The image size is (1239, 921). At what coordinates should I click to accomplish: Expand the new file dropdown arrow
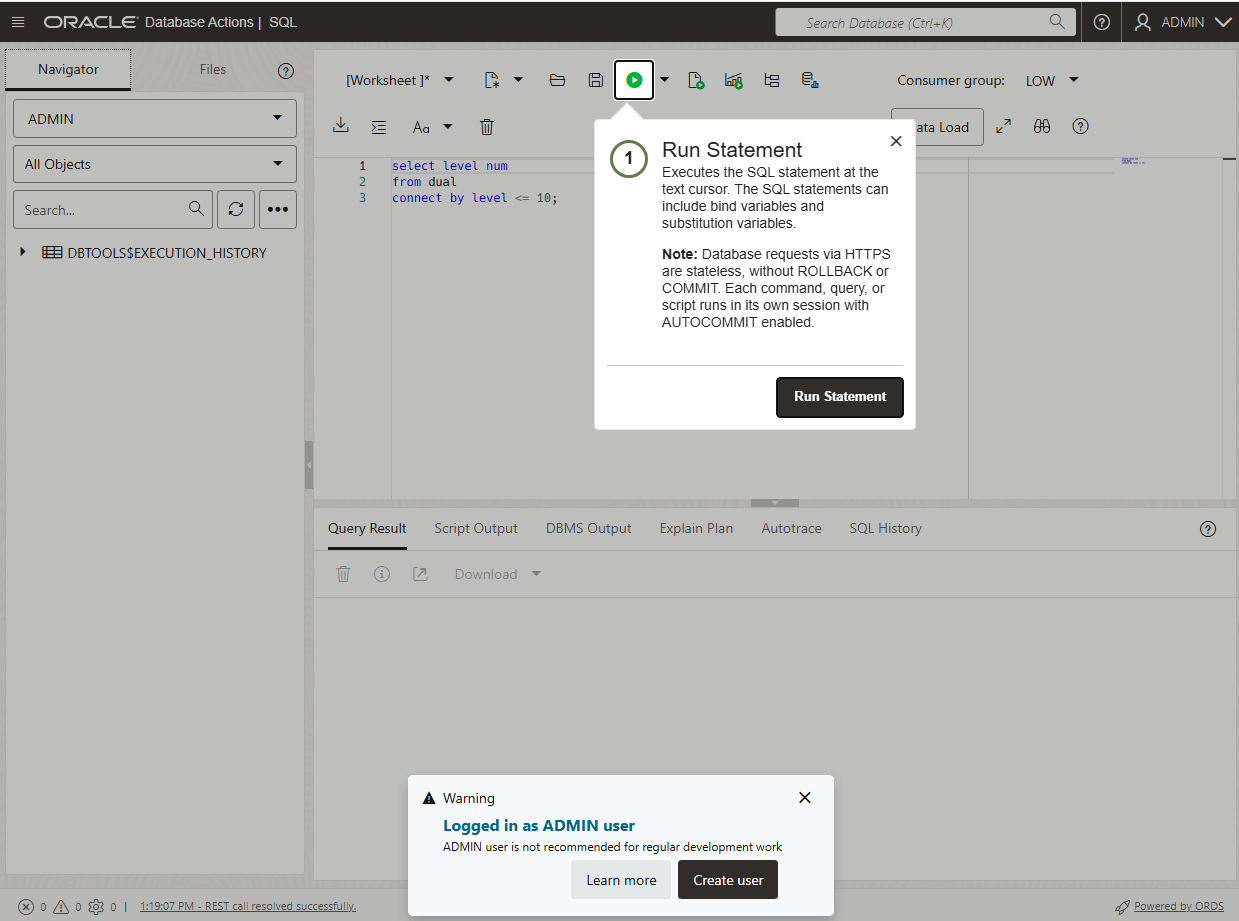[x=518, y=80]
